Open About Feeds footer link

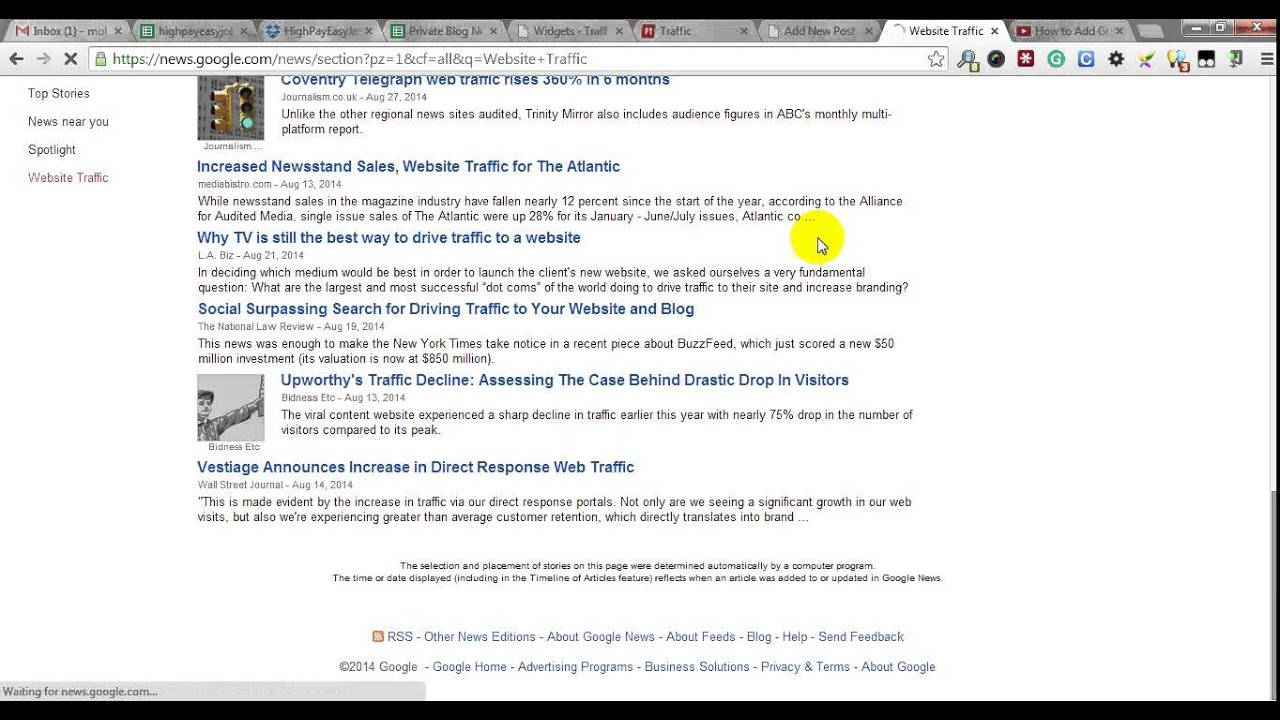coord(701,637)
